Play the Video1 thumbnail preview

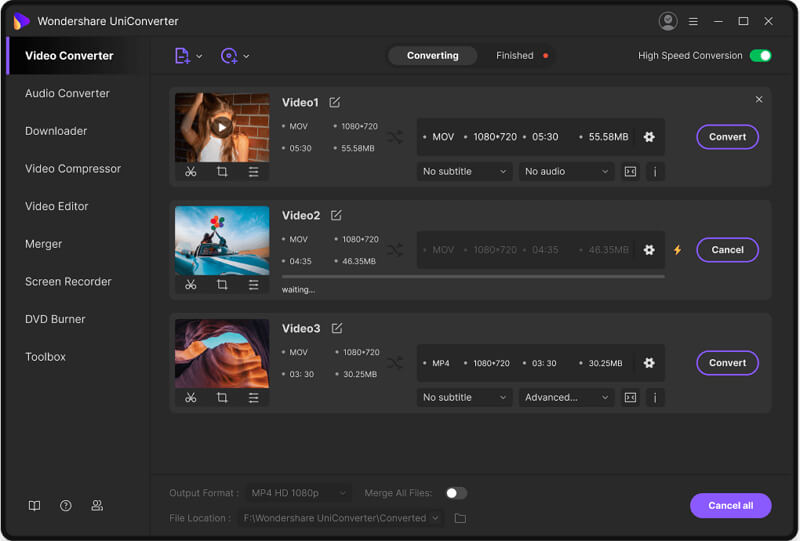[222, 127]
